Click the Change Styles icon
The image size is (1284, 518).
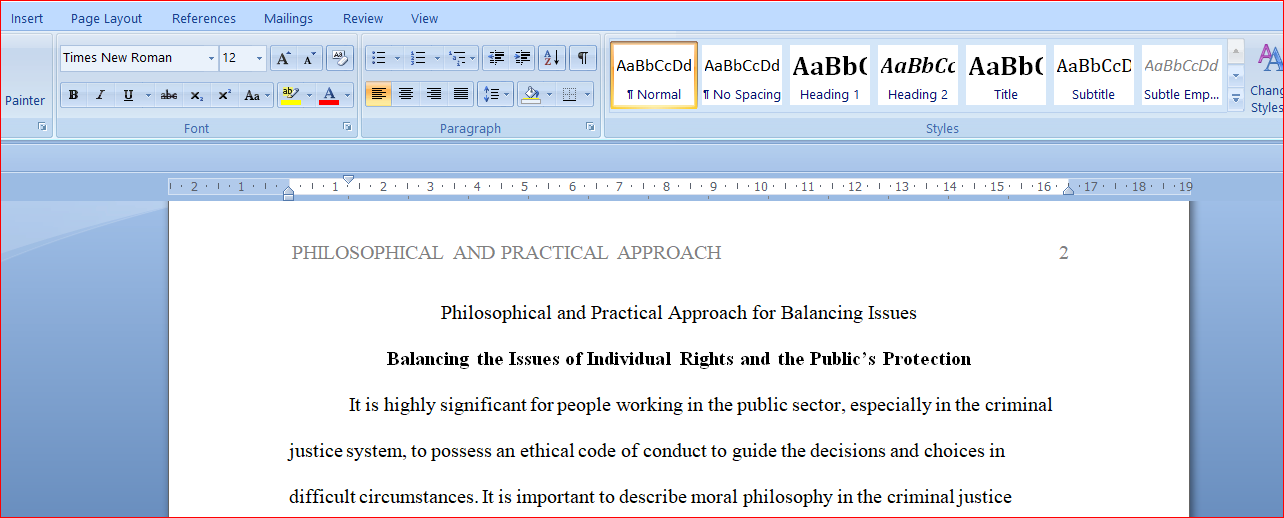tap(1268, 78)
